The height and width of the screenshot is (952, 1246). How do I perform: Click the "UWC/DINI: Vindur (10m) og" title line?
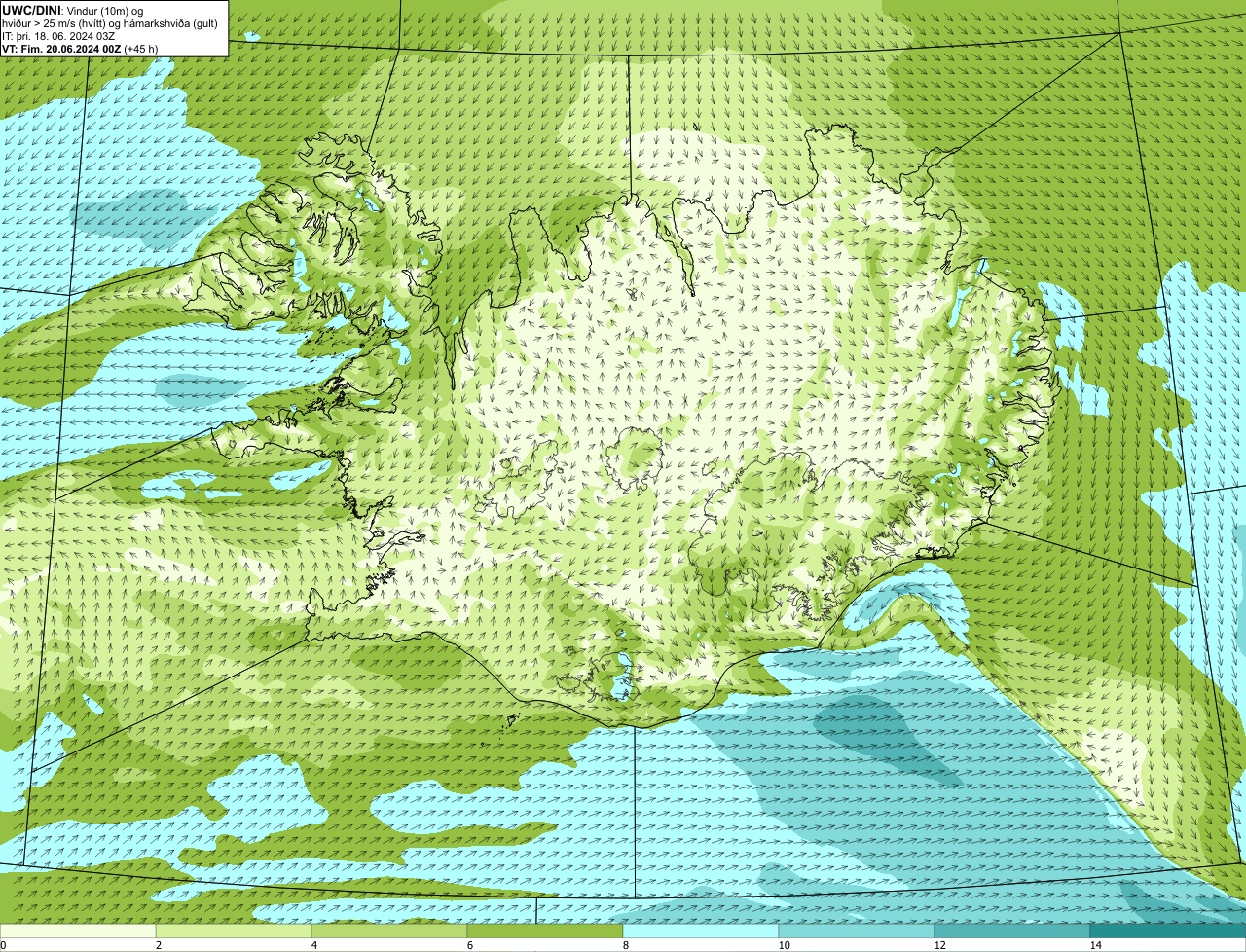[73, 10]
